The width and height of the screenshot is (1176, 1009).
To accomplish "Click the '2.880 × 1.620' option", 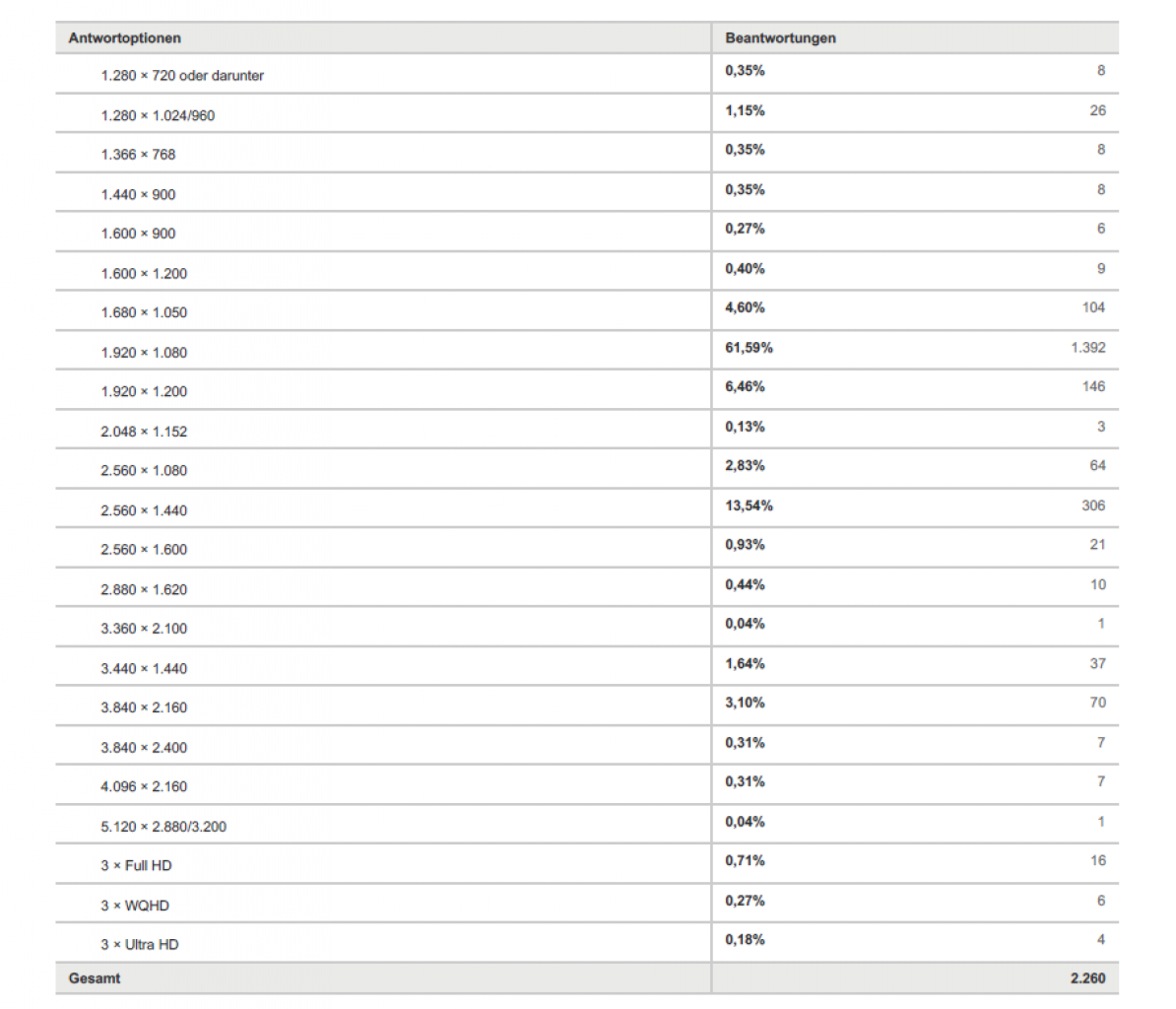I will pyautogui.click(x=144, y=589).
